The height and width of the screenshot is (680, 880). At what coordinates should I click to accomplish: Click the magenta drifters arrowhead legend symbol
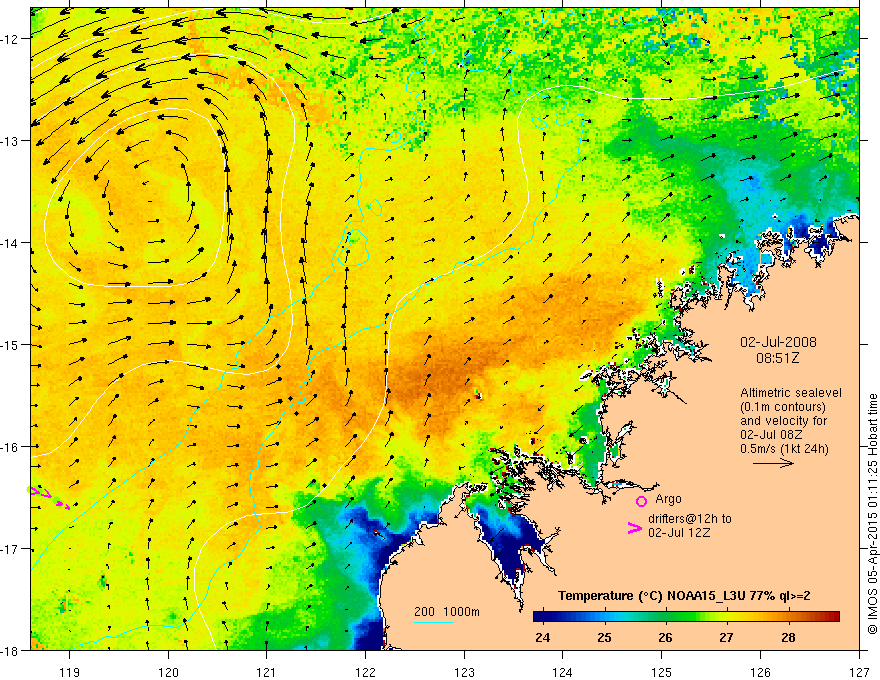634,528
